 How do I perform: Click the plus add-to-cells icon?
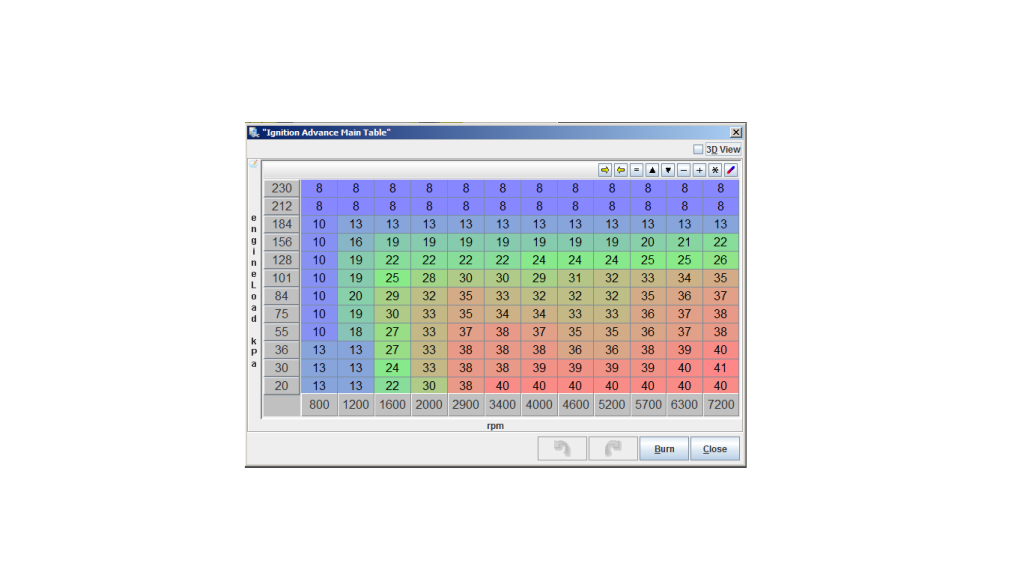[x=699, y=170]
